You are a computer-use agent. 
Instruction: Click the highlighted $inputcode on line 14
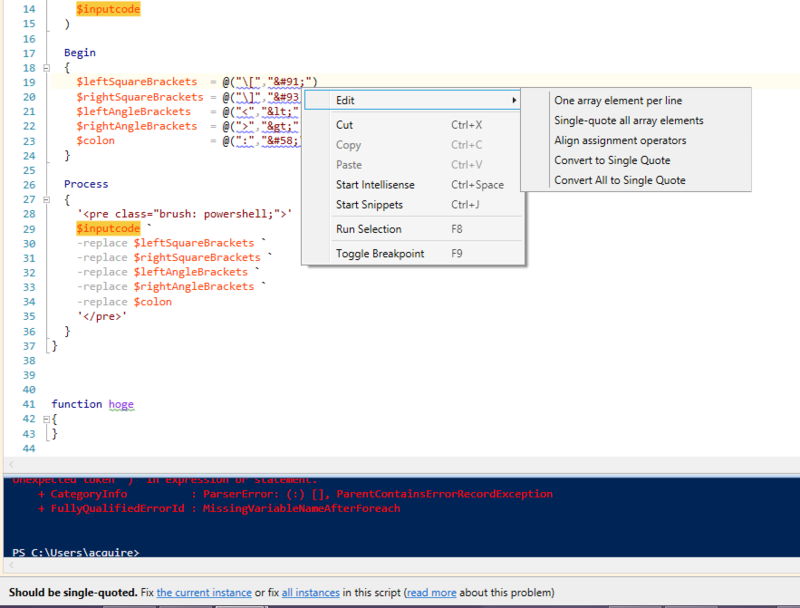(x=108, y=9)
